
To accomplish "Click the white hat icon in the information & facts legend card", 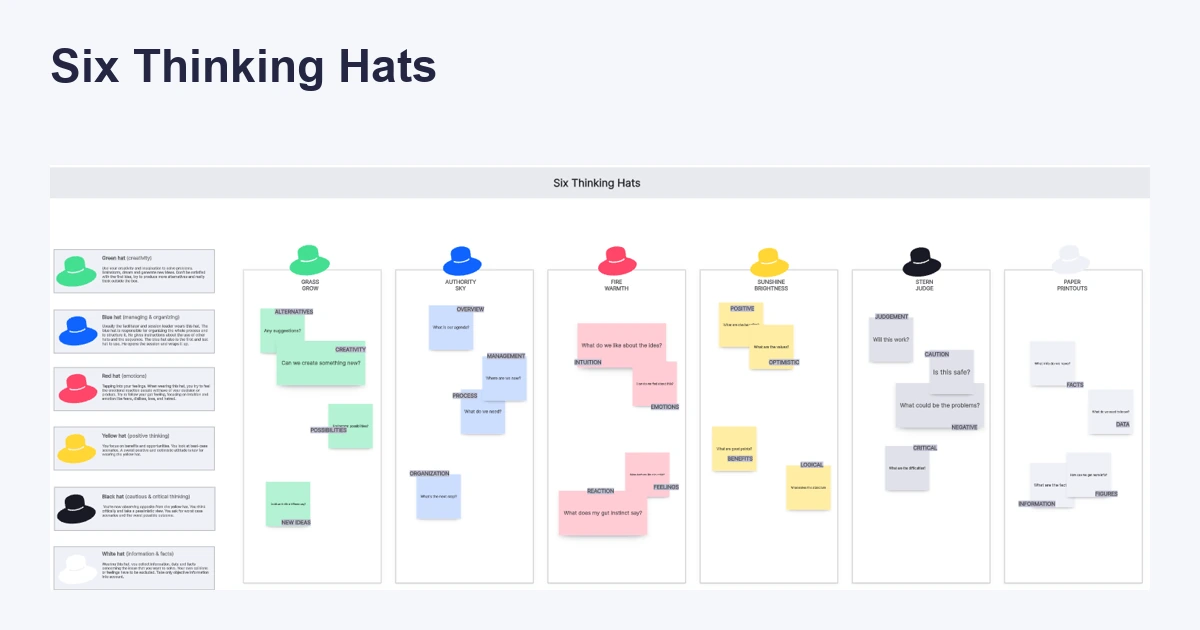I will pos(76,568).
